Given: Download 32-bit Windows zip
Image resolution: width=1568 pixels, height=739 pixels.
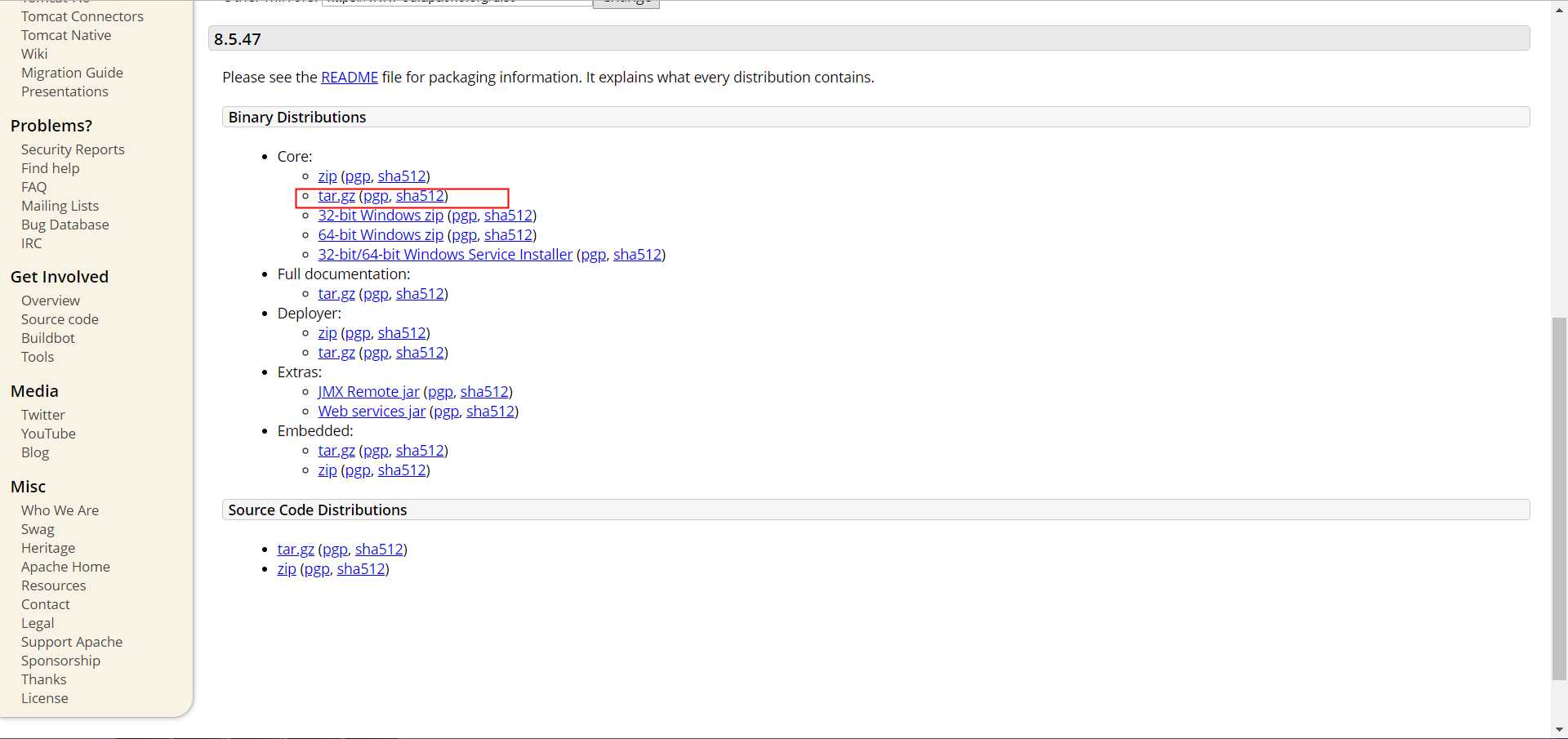Looking at the screenshot, I should tap(381, 216).
